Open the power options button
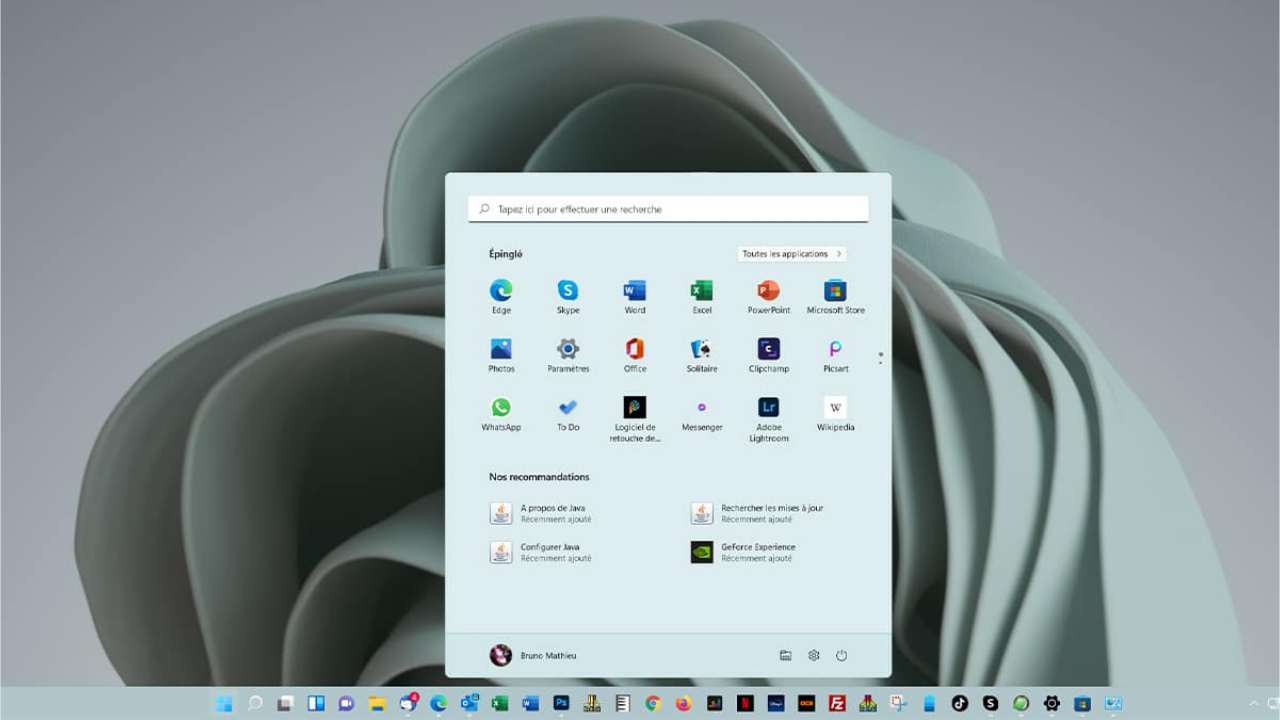1280x720 pixels. pos(842,655)
